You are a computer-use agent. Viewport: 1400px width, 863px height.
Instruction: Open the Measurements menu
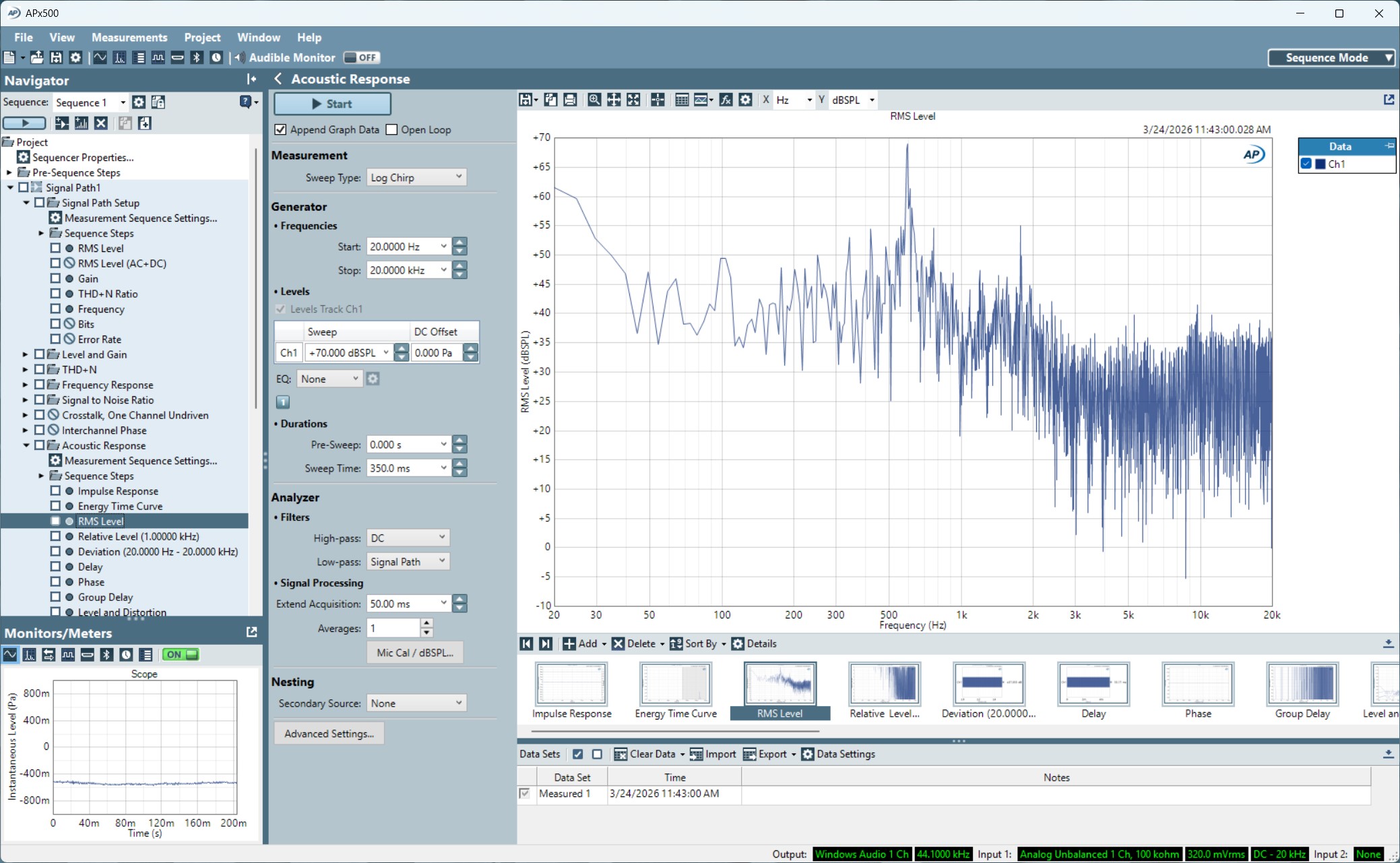tap(129, 38)
